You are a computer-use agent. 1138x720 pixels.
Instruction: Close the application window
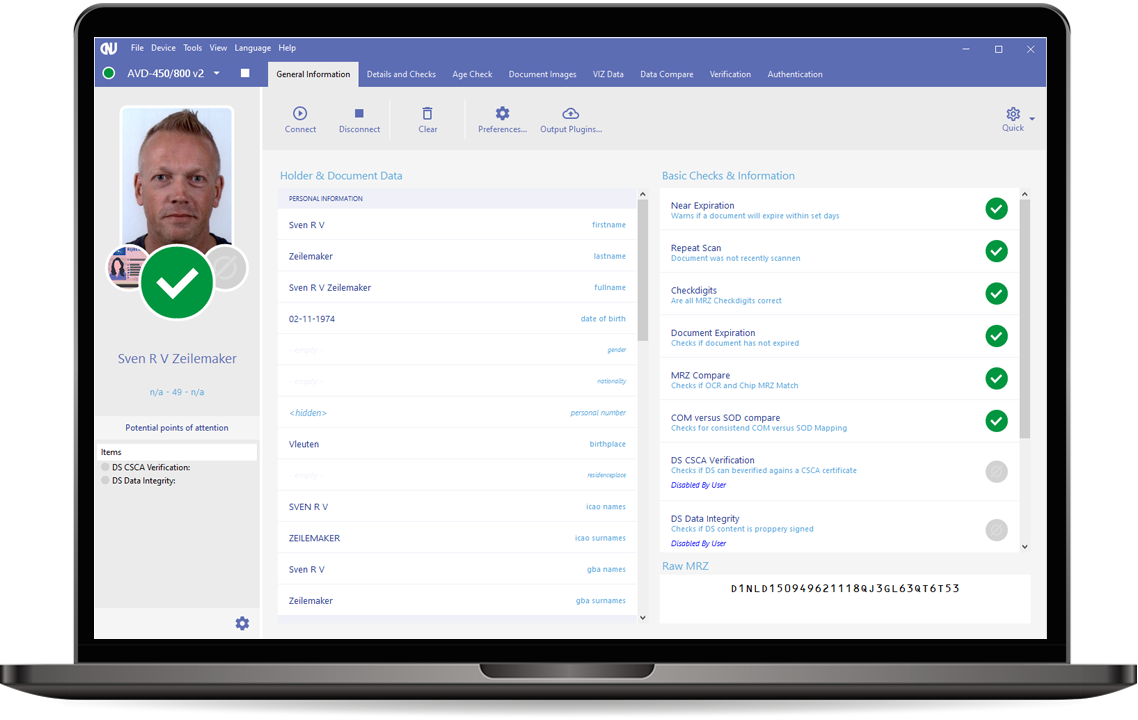(1031, 49)
